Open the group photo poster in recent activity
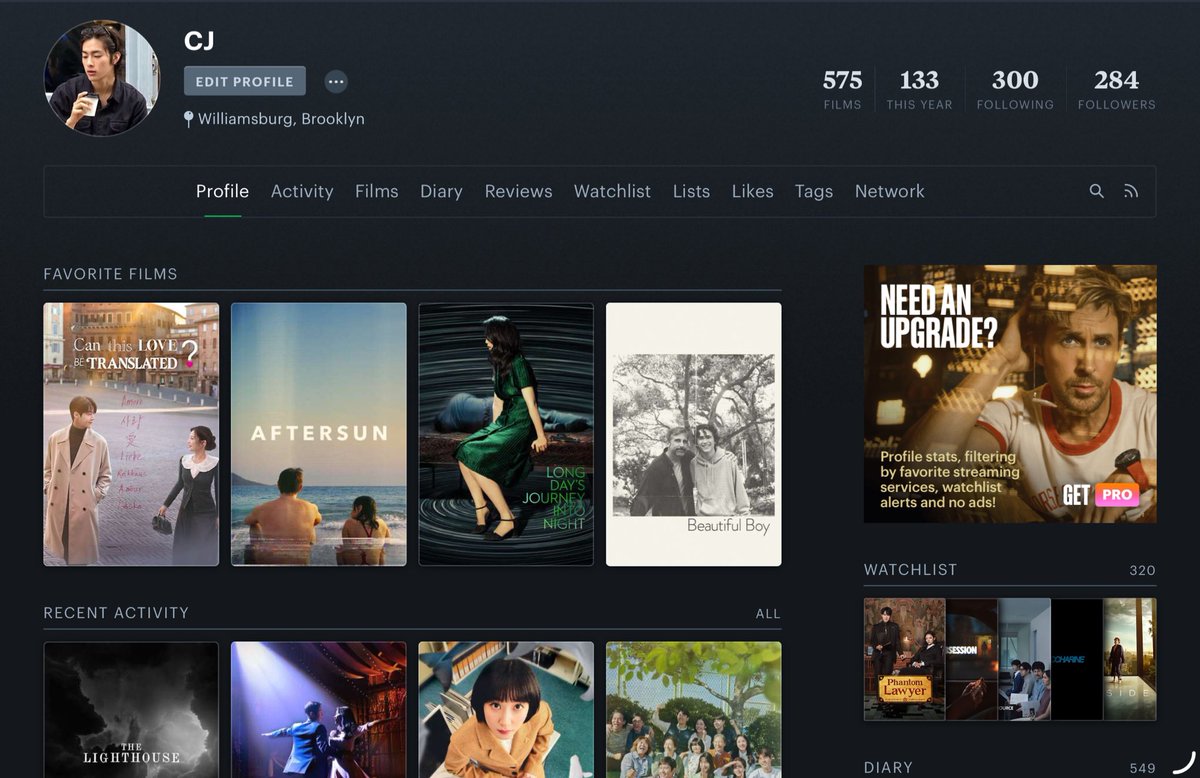The height and width of the screenshot is (778, 1200). point(694,710)
